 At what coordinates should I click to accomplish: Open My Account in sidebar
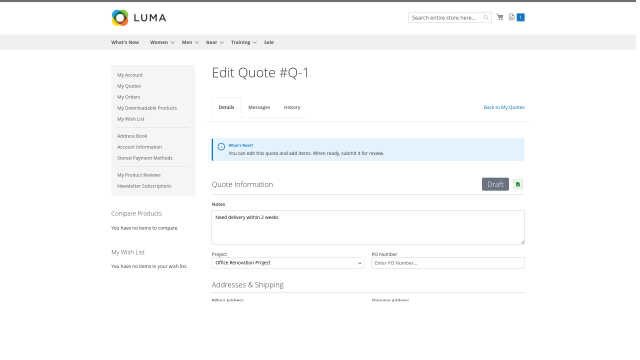130,75
